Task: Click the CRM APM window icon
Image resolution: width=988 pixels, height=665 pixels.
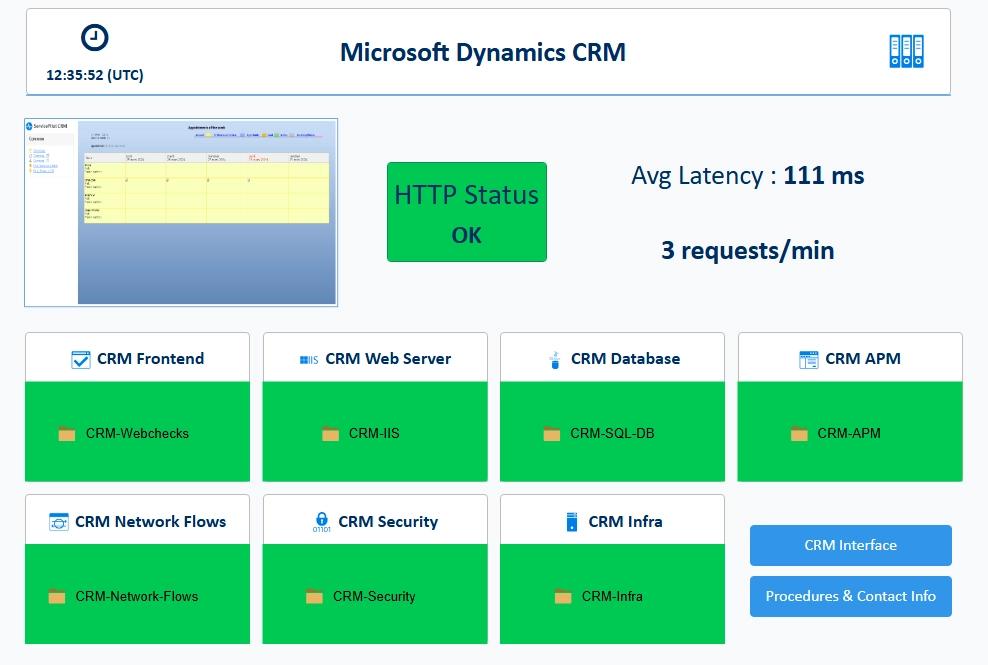Action: point(808,359)
